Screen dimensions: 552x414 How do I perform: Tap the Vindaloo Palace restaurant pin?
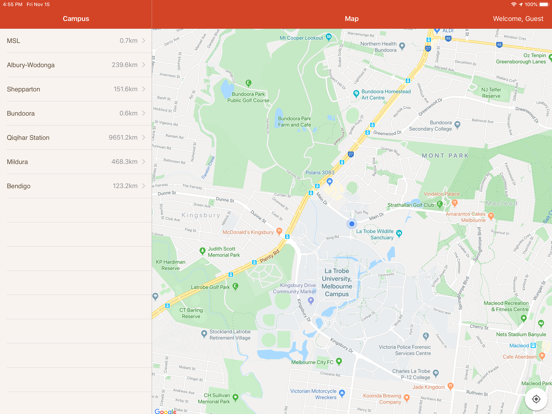454,203
